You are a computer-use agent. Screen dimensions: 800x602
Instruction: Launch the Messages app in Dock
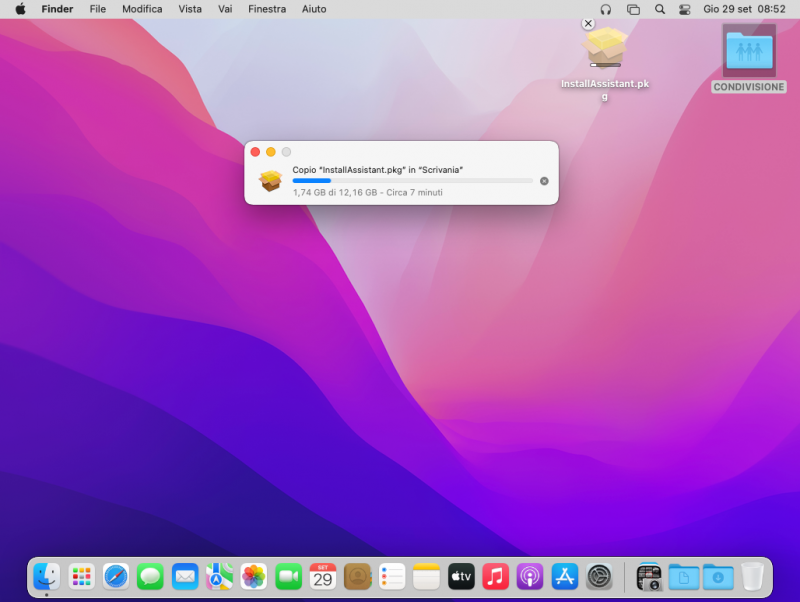point(150,577)
